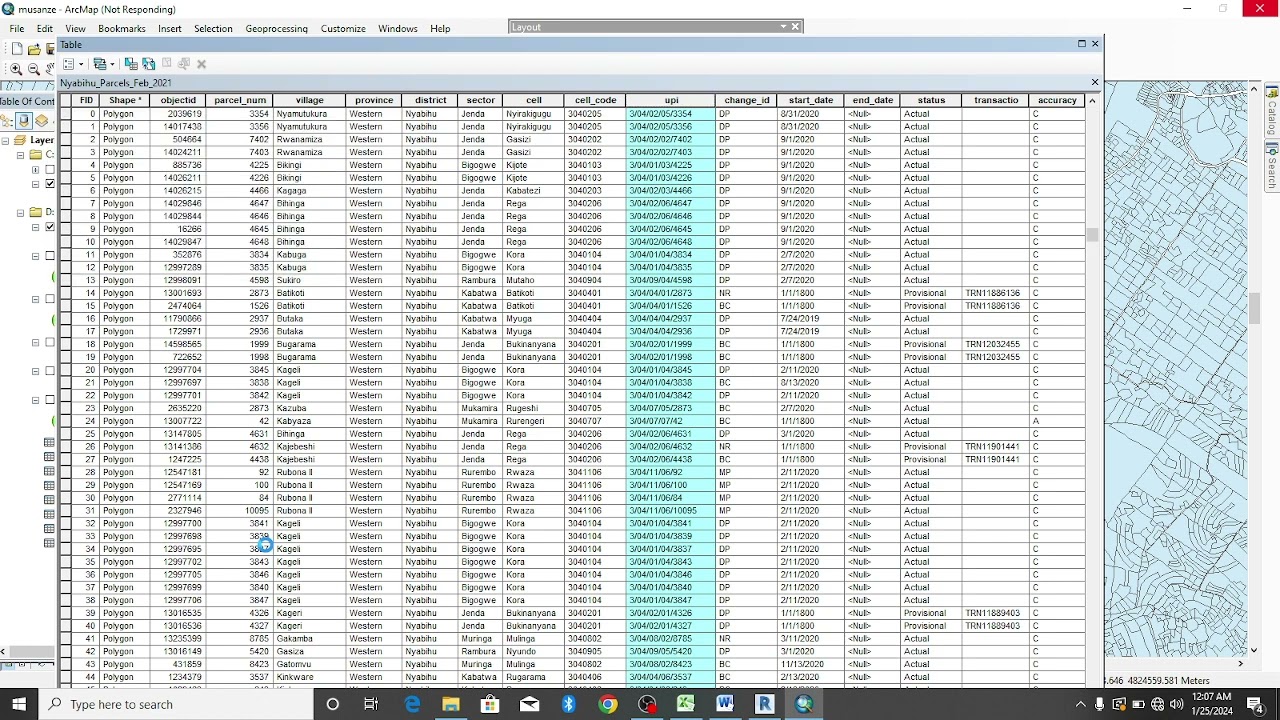Select the Zoom Out magnifier tool
This screenshot has width=1280, height=720.
click(34, 69)
